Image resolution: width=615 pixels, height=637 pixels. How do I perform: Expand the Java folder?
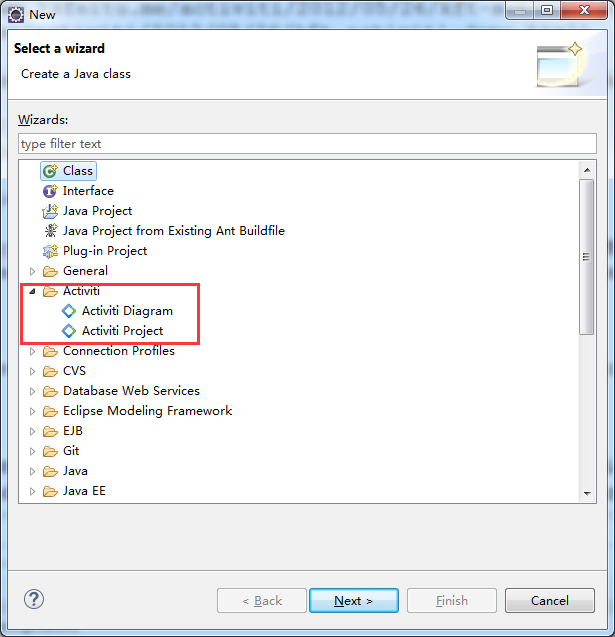(x=32, y=471)
